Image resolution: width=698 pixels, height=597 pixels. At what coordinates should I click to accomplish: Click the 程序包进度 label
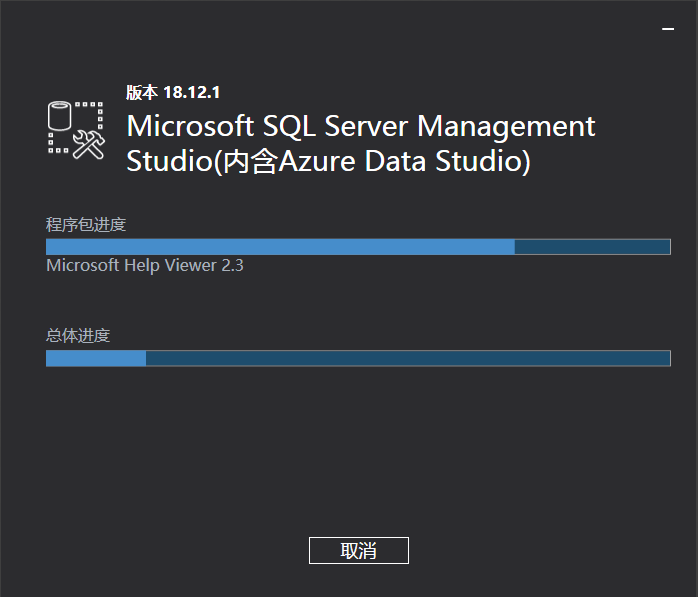[x=86, y=224]
